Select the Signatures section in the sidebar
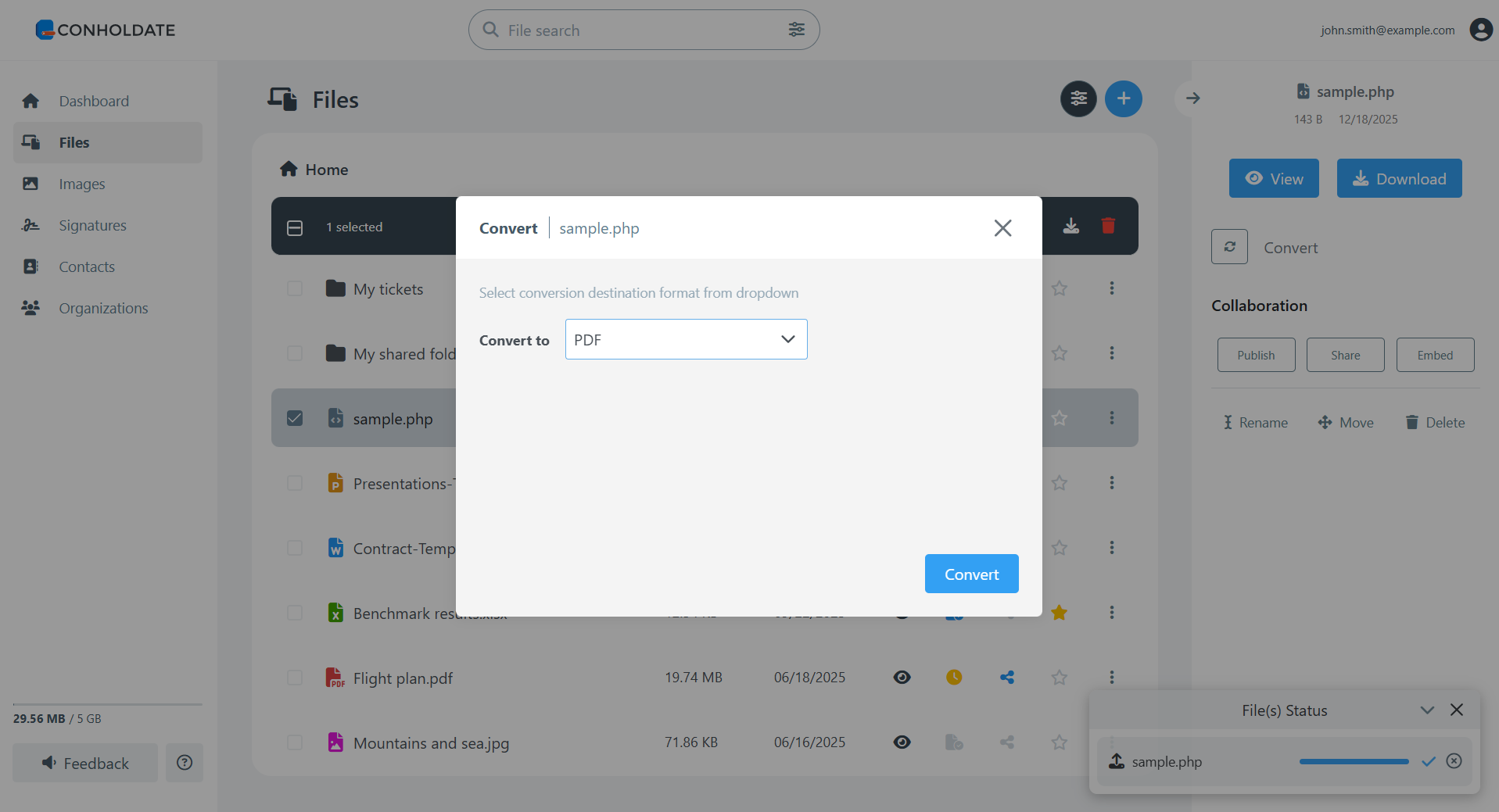The height and width of the screenshot is (812, 1499). click(91, 225)
